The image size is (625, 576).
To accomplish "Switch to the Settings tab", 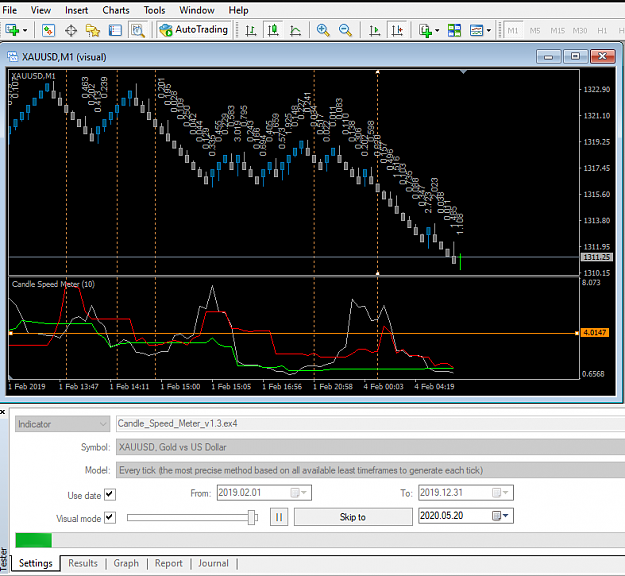I will point(36,563).
